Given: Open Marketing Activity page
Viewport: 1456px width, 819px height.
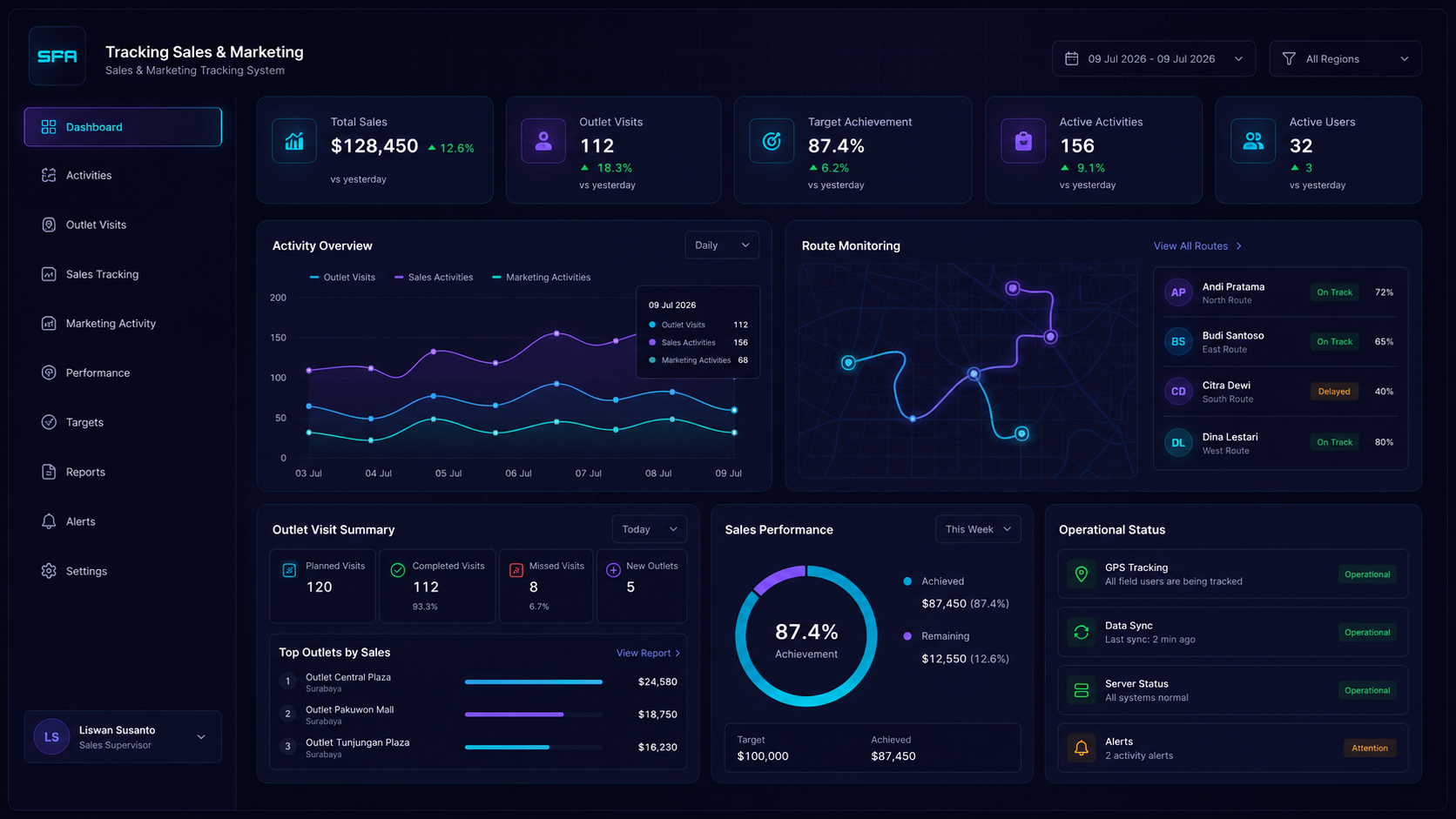Looking at the screenshot, I should click(x=123, y=324).
